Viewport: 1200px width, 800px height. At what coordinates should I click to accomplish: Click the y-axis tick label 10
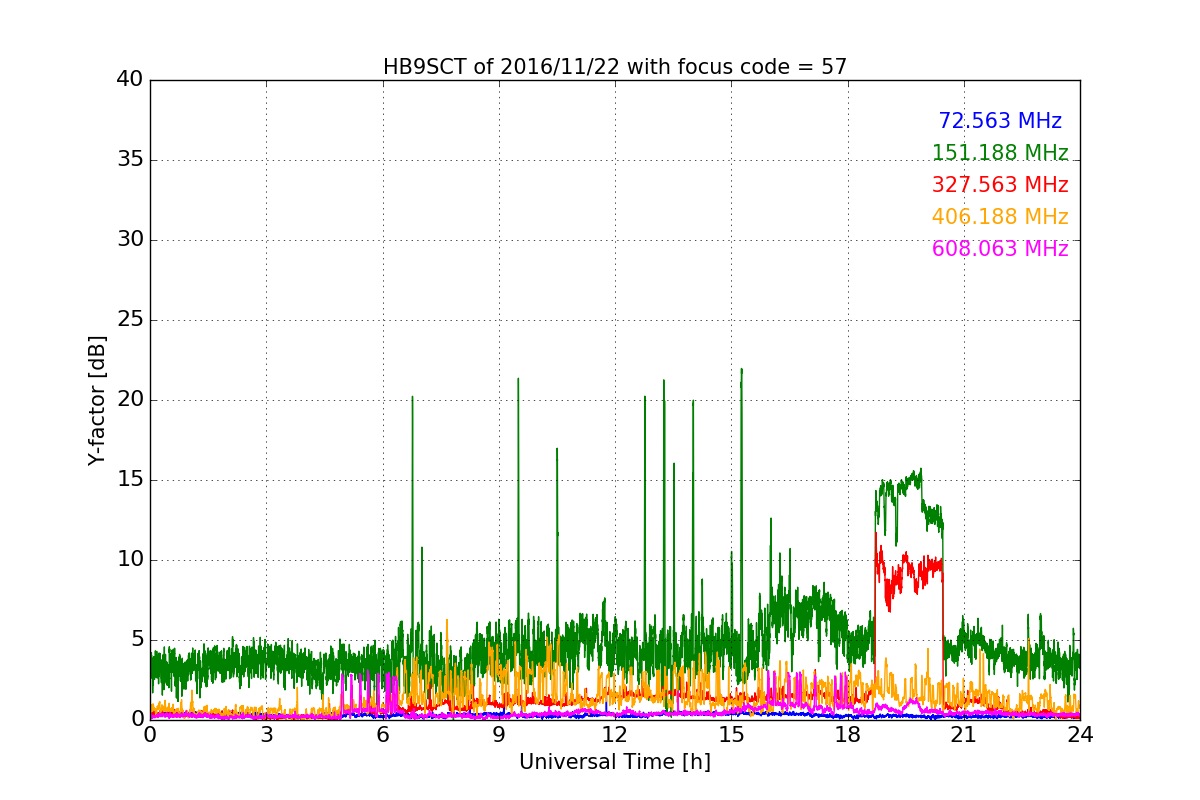[130, 560]
